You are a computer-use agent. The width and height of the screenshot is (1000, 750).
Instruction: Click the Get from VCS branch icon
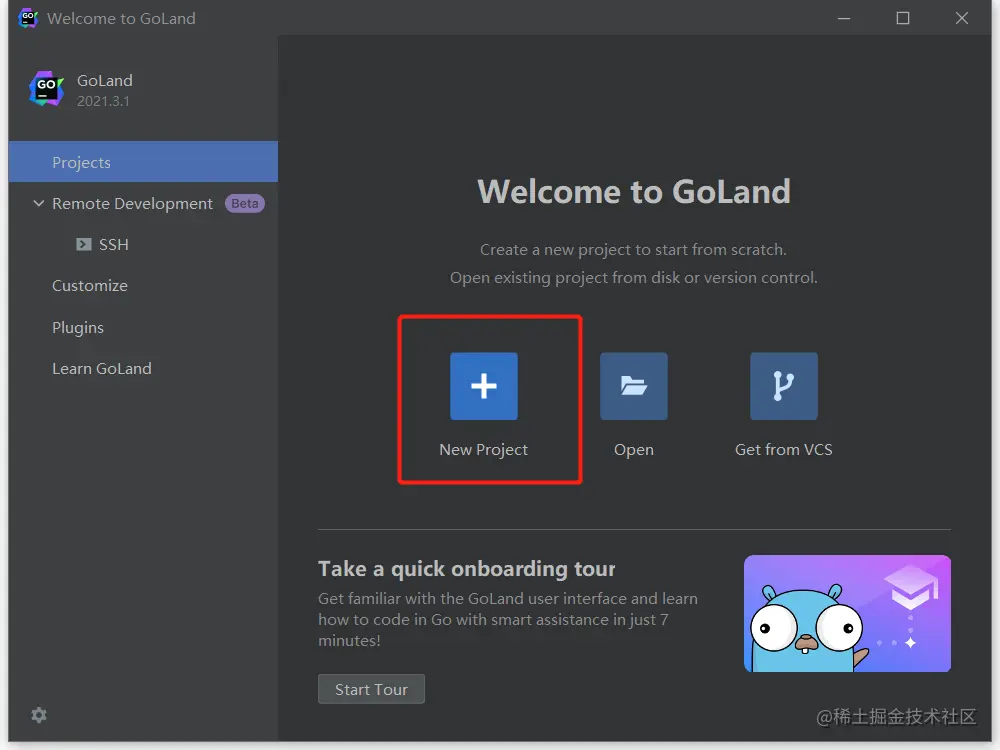[783, 386]
